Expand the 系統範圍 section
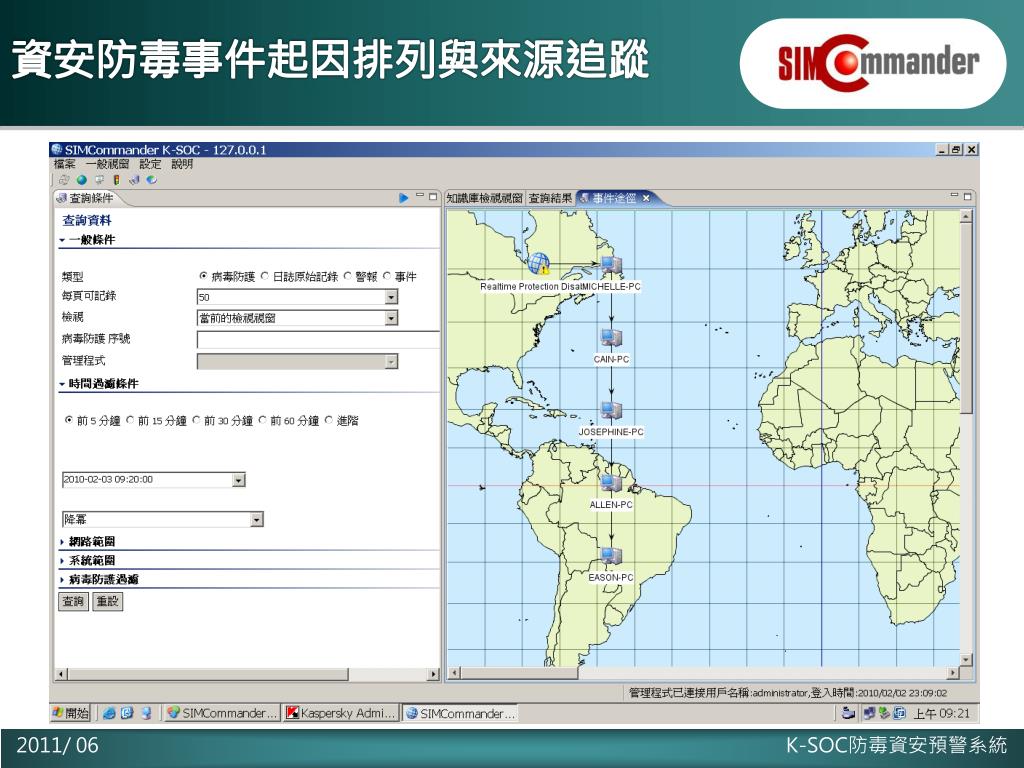 click(62, 561)
